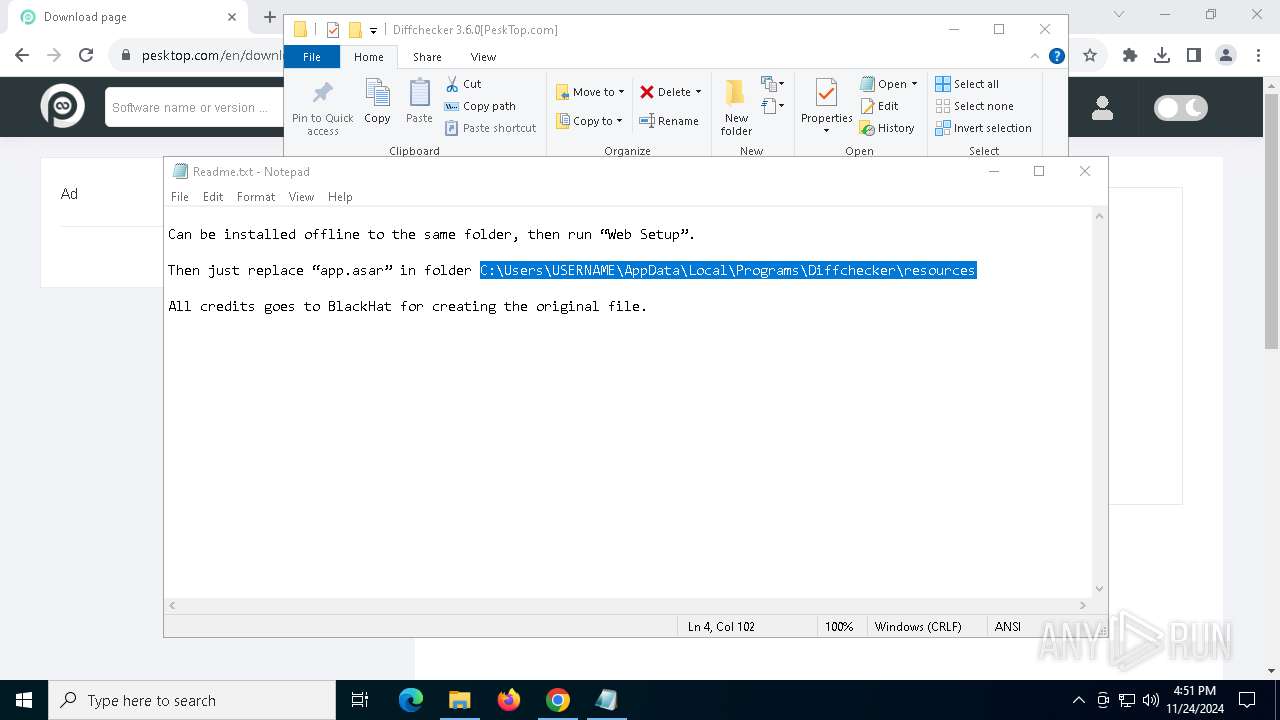Focus the Software name or version search field
The image size is (1280, 720).
coord(195,107)
